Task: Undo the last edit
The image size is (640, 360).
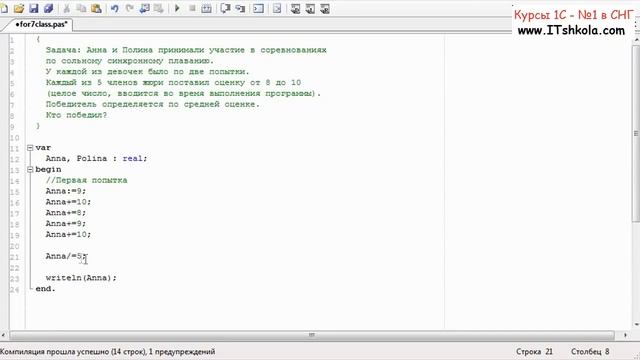Action: (x=114, y=8)
